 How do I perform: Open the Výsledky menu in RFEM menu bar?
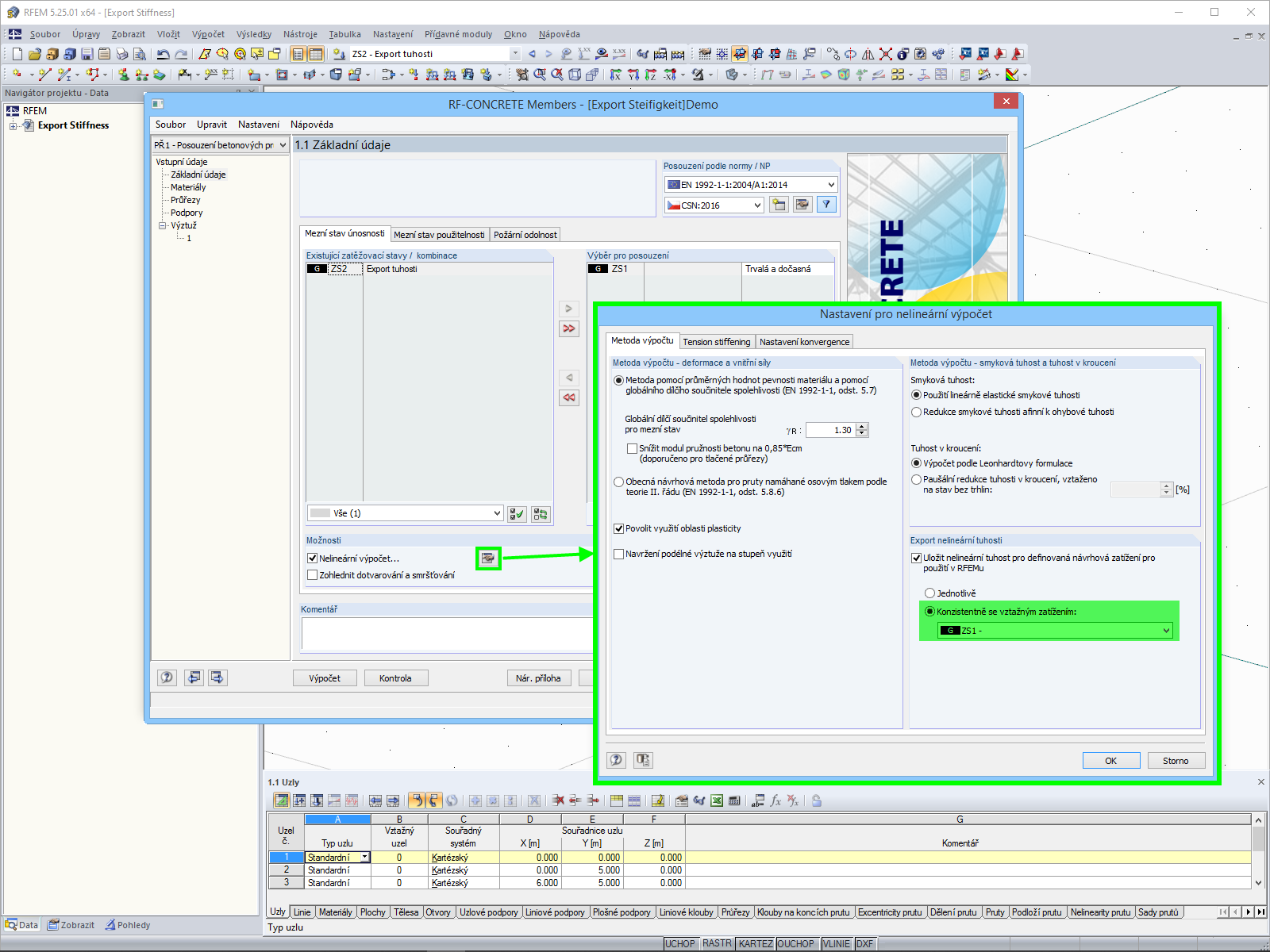click(254, 34)
